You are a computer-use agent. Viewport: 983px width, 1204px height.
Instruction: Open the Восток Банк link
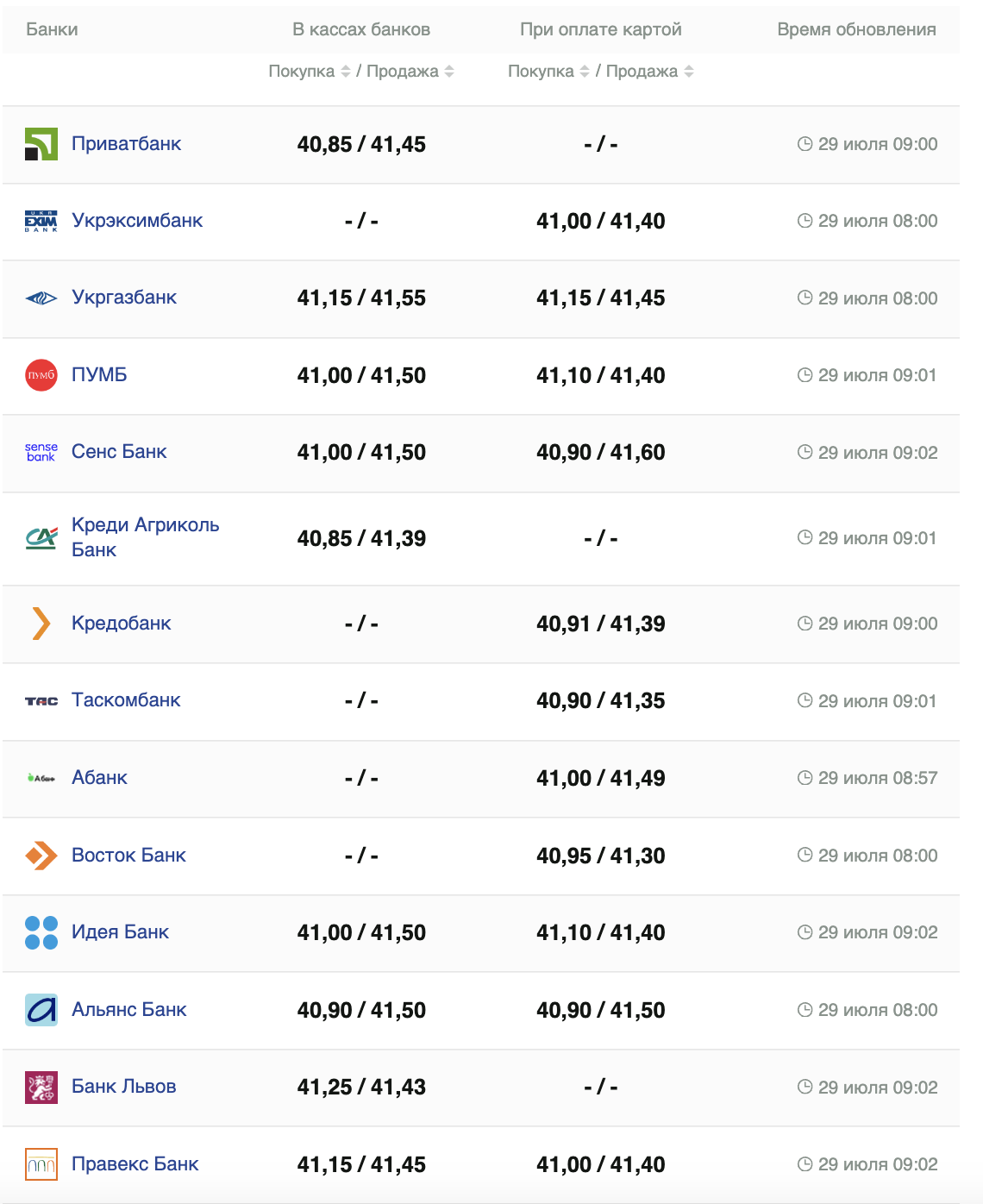128,856
